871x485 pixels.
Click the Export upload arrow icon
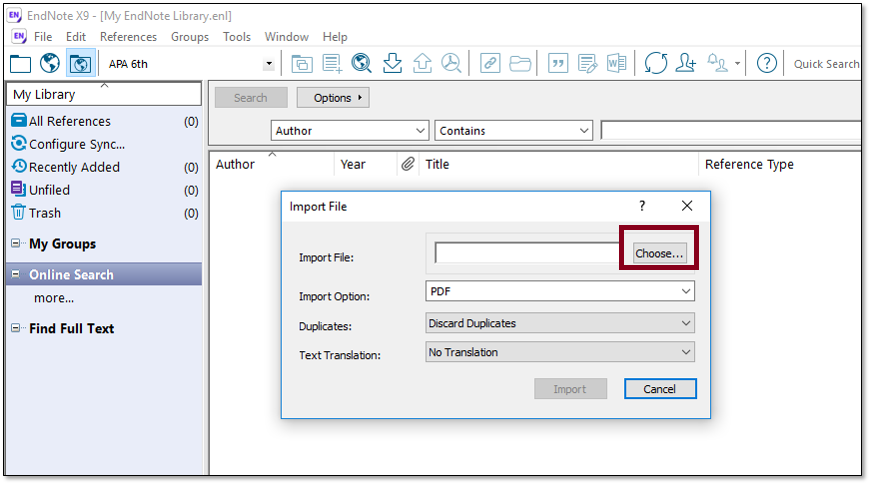tap(422, 63)
